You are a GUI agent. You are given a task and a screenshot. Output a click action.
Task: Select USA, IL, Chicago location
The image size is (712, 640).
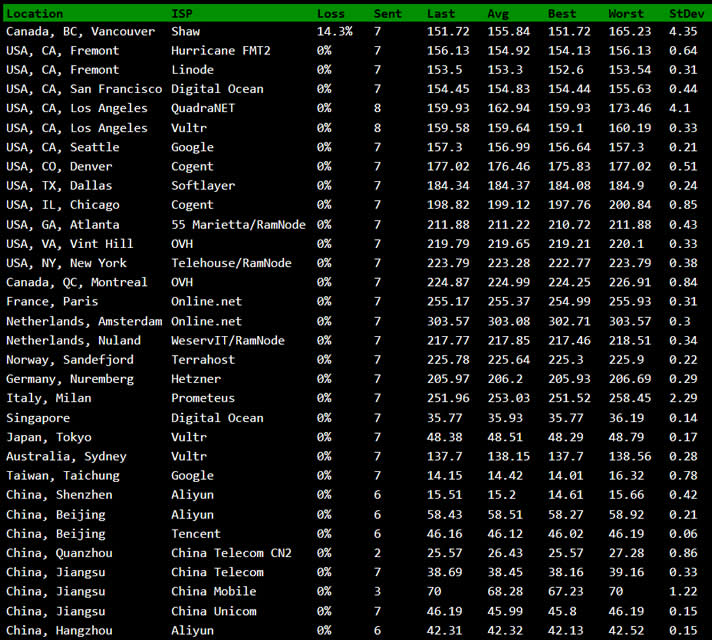63,205
